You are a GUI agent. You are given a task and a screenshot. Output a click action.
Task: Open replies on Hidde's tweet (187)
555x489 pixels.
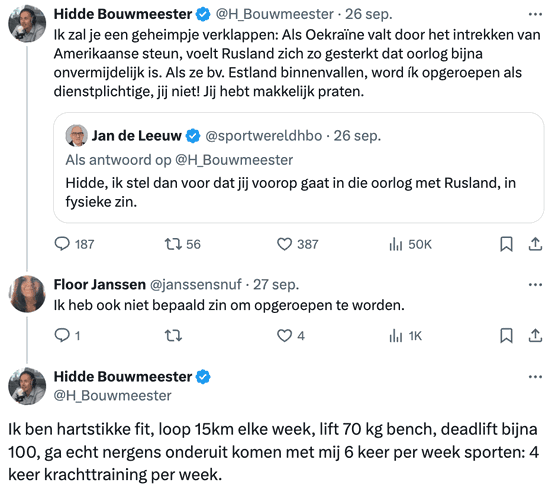(x=74, y=244)
